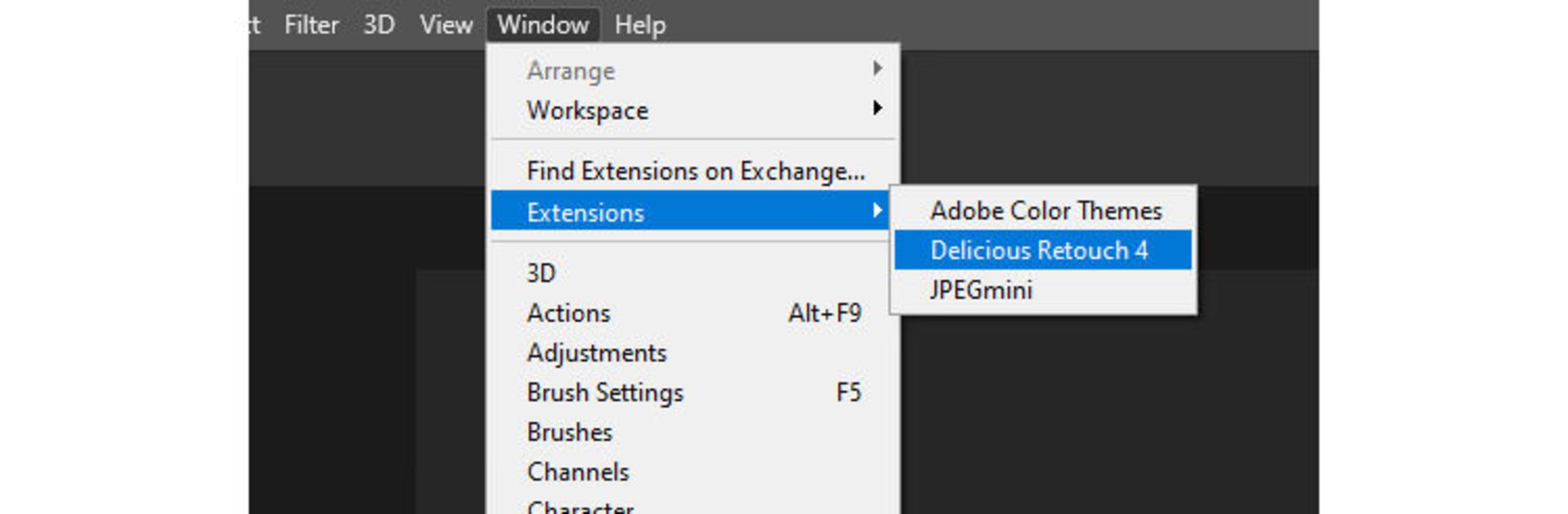Open the Adjustments panel
The image size is (1568, 514).
[x=597, y=353]
